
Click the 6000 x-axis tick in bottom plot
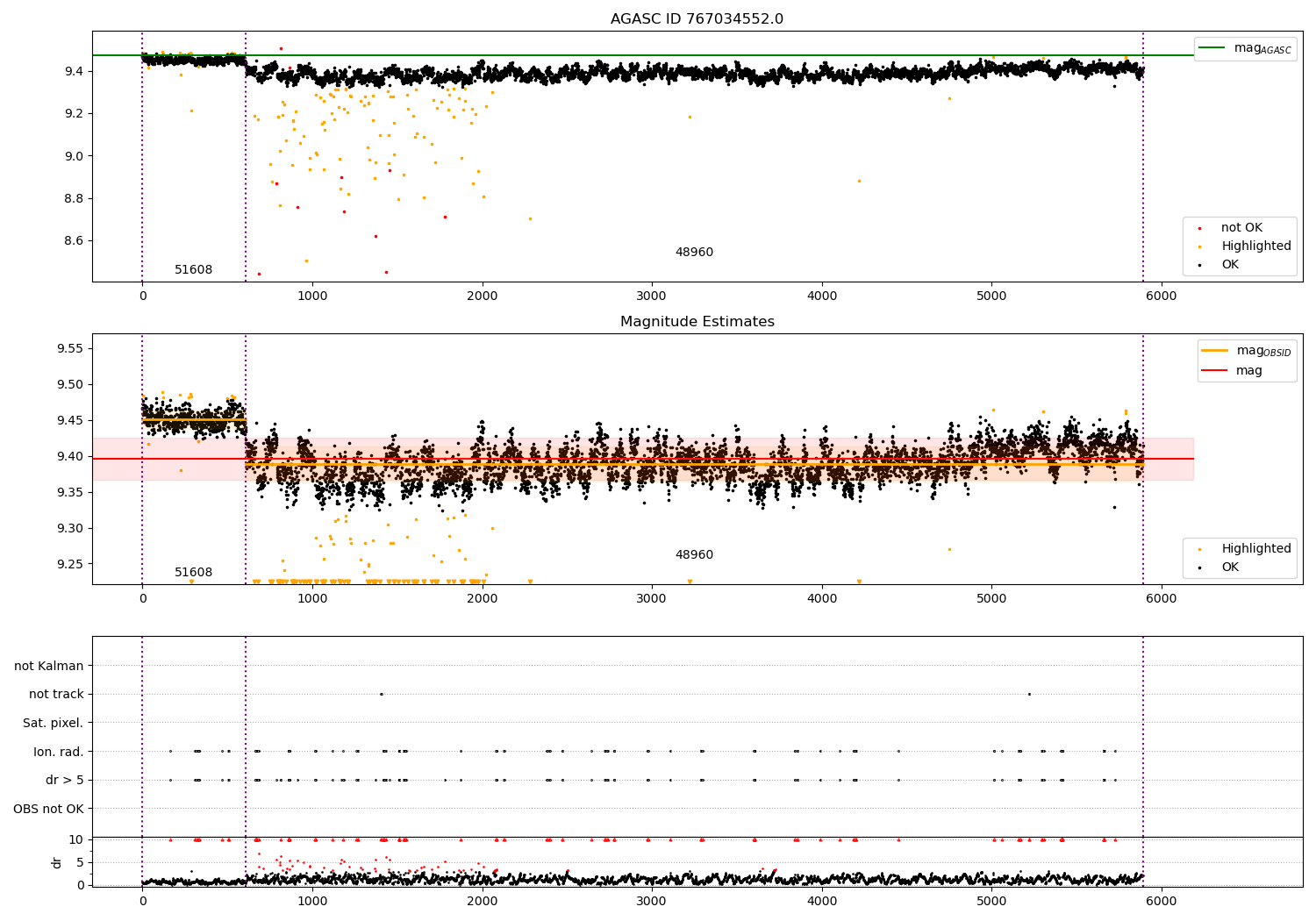pyautogui.click(x=1162, y=901)
